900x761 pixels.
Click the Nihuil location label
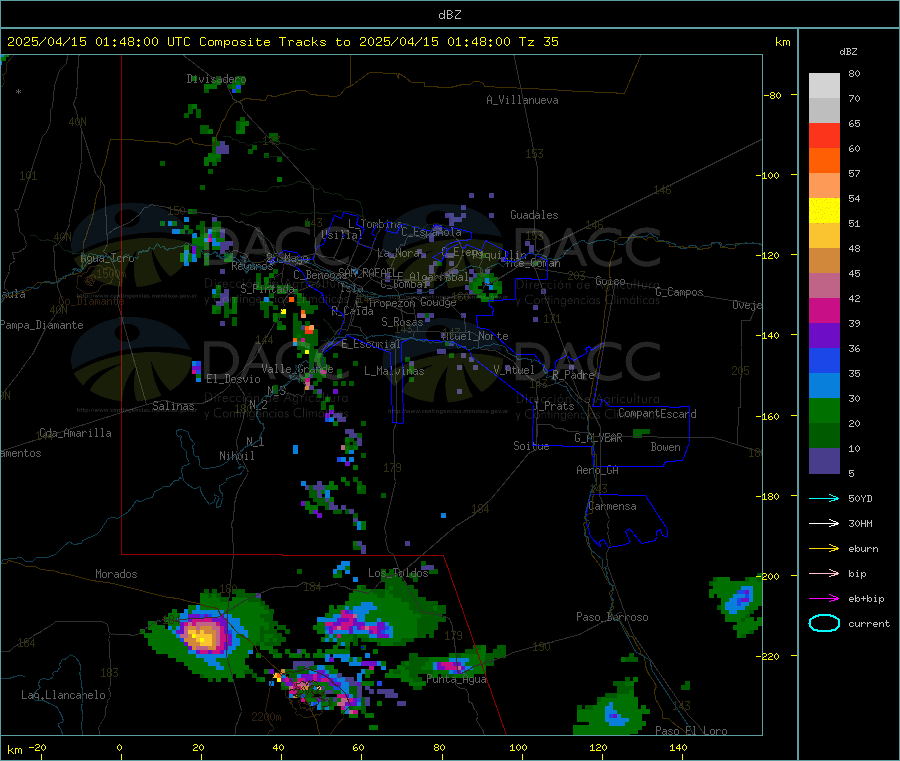tap(236, 456)
